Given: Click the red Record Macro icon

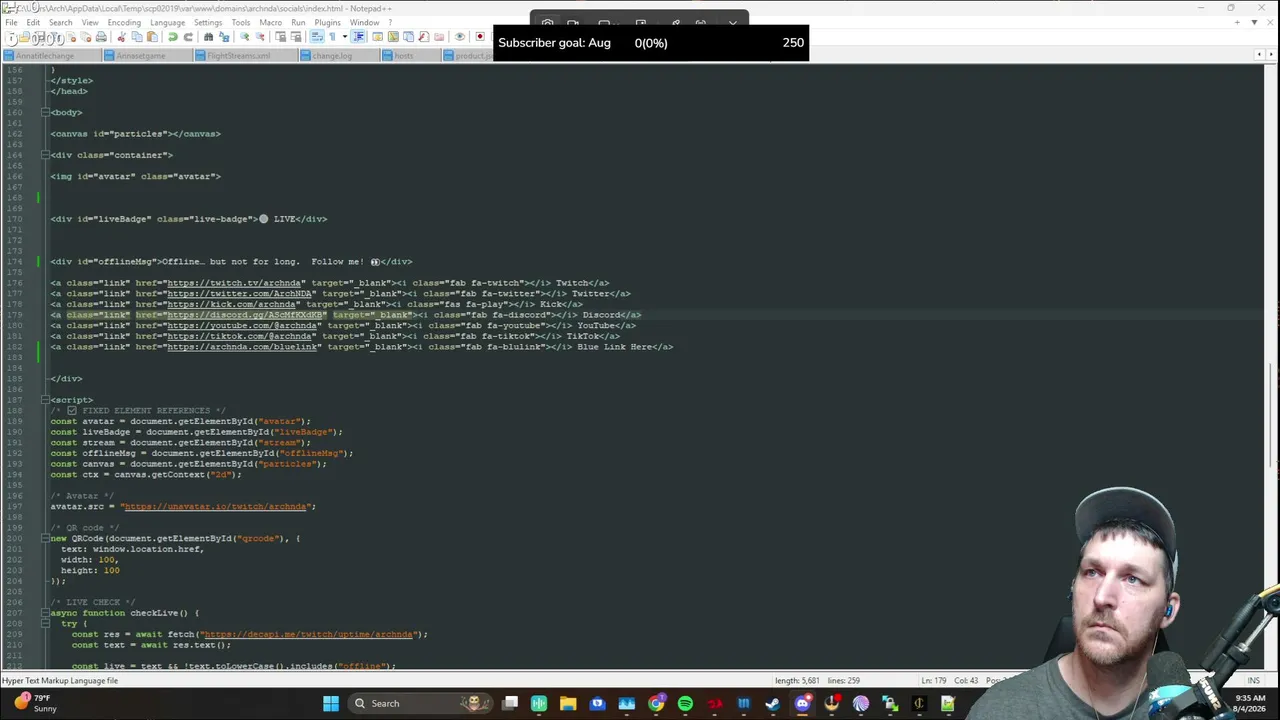Looking at the screenshot, I should pyautogui.click(x=480, y=37).
